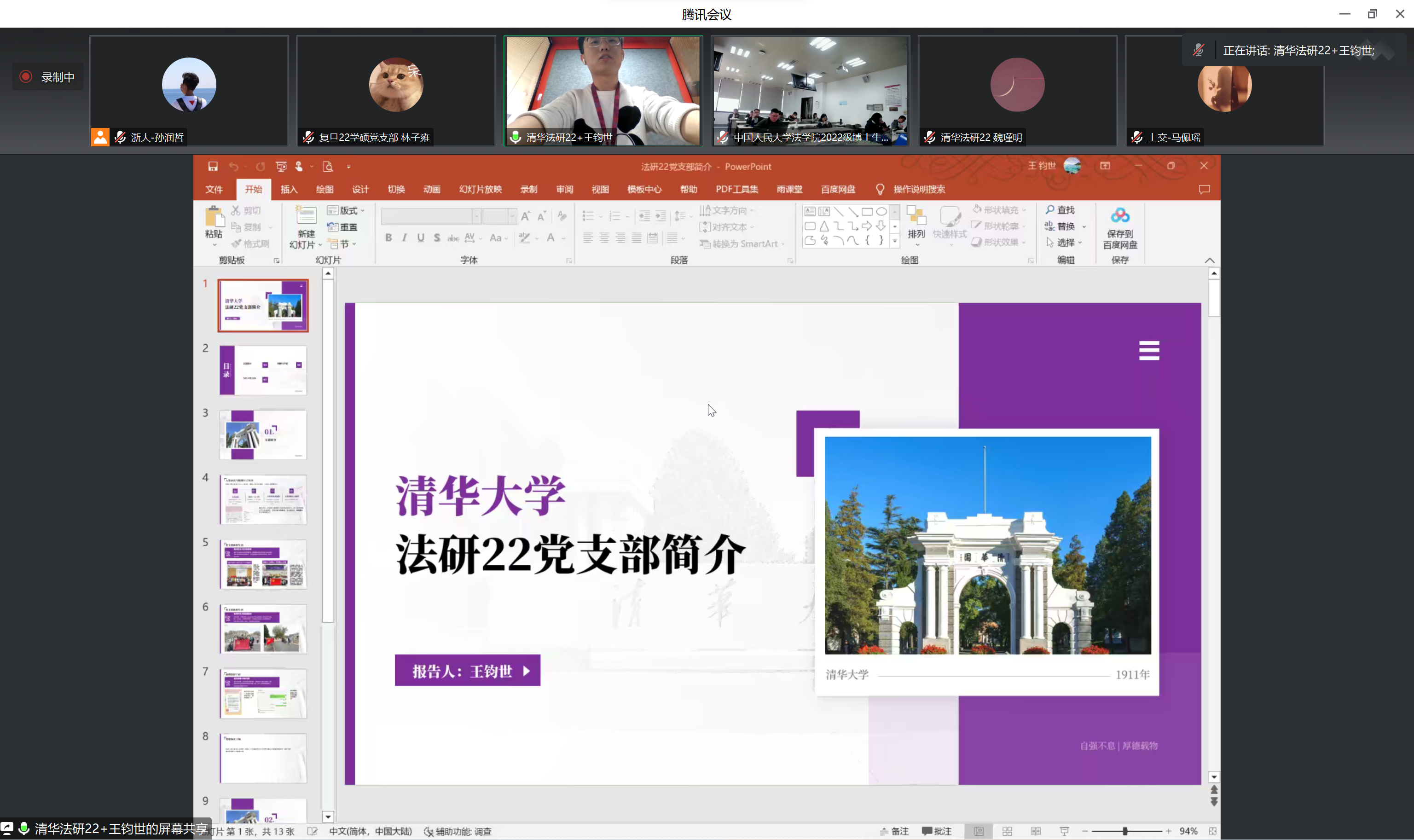
Task: Click the language 中文(简体, 中国大陆) indicator
Action: click(x=371, y=832)
